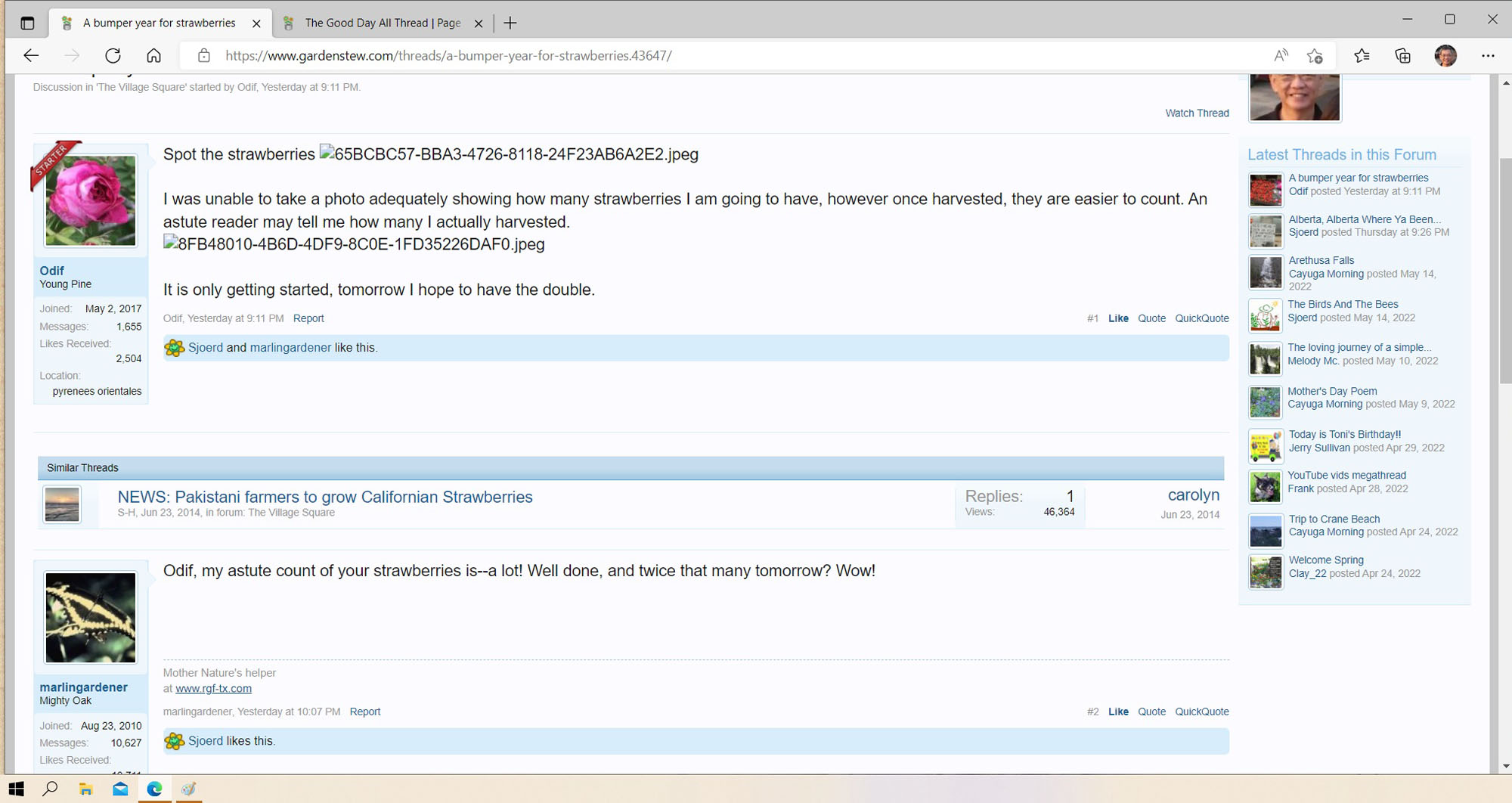Click the similar thread's sunset avatar thumbnail

click(62, 504)
